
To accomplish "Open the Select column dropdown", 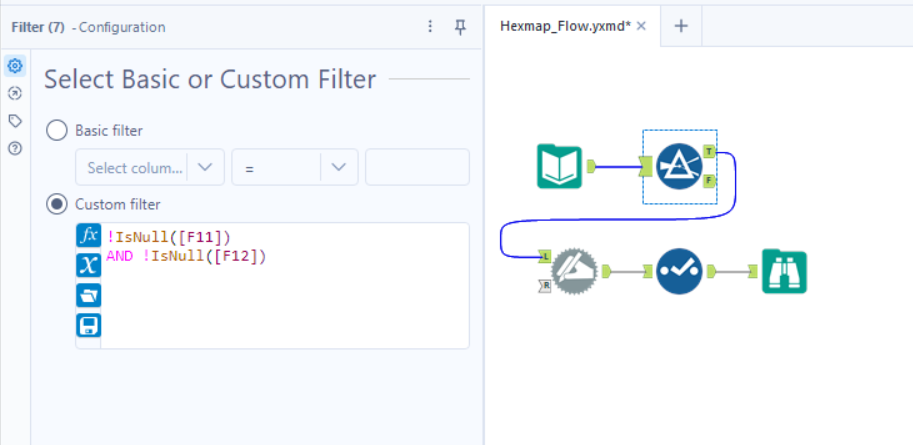I will point(150,167).
